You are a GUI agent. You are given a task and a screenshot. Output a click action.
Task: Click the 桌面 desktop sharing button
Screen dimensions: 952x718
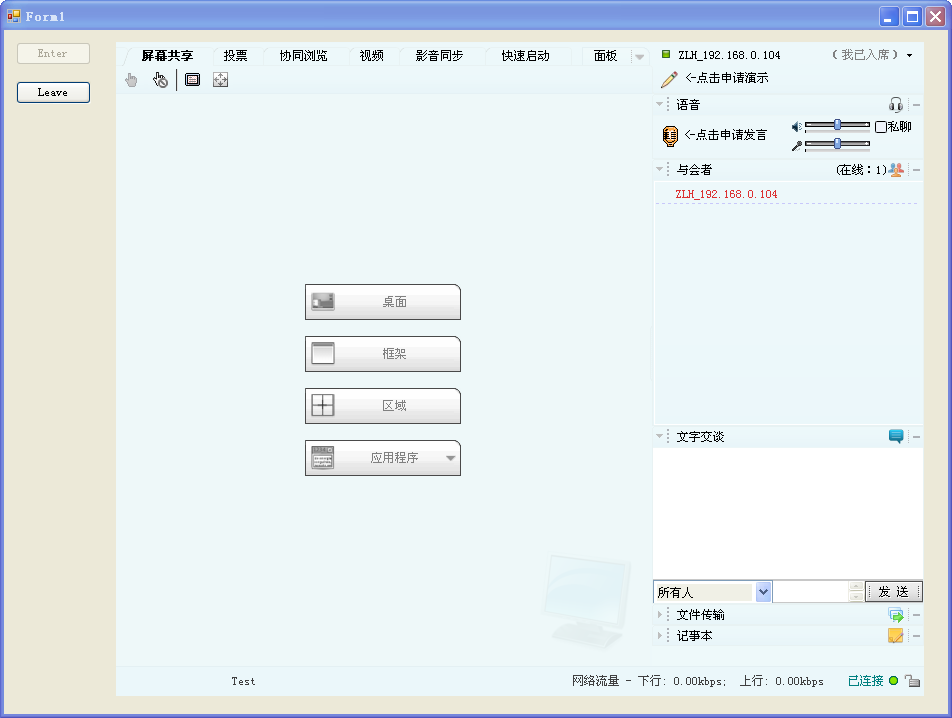tap(382, 302)
